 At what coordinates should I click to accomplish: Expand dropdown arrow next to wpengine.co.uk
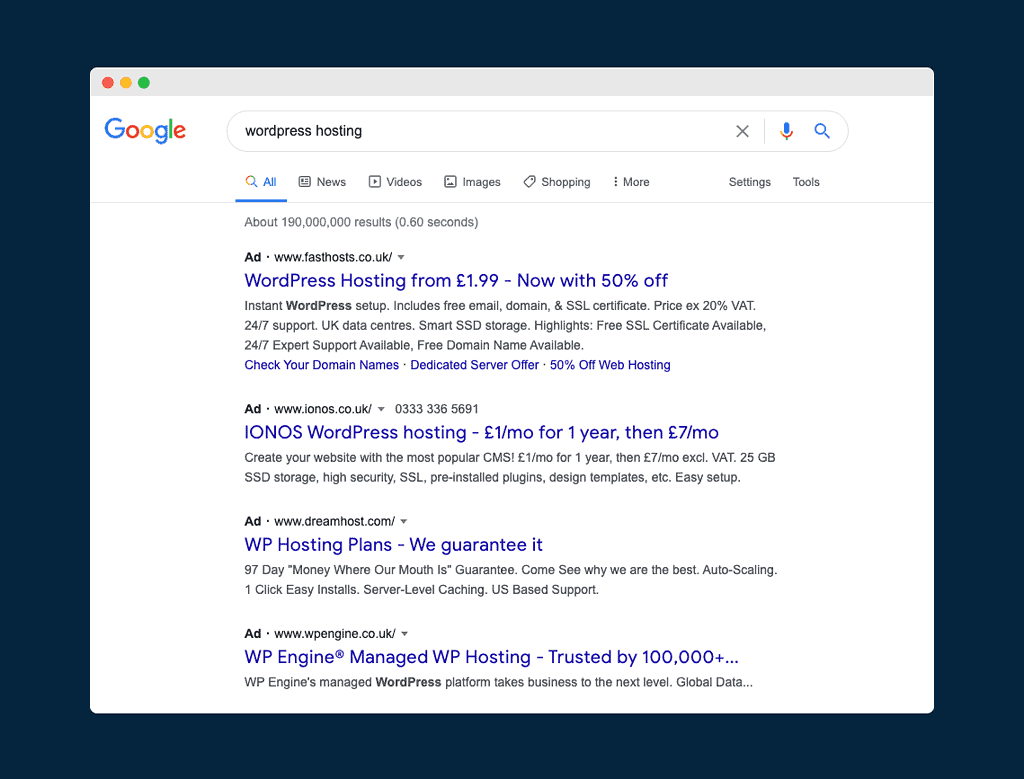click(x=405, y=634)
